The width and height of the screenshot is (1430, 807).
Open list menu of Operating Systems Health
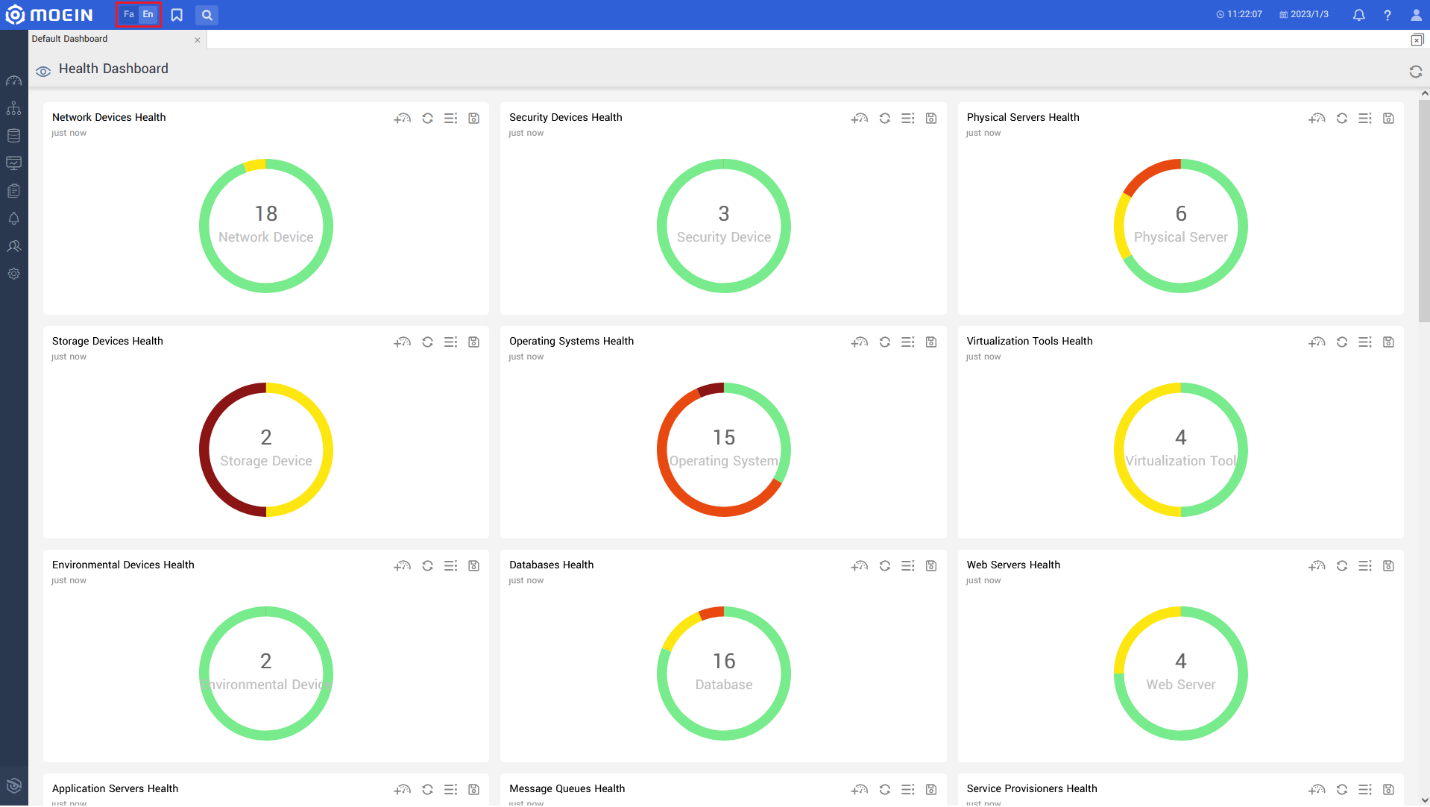[908, 342]
